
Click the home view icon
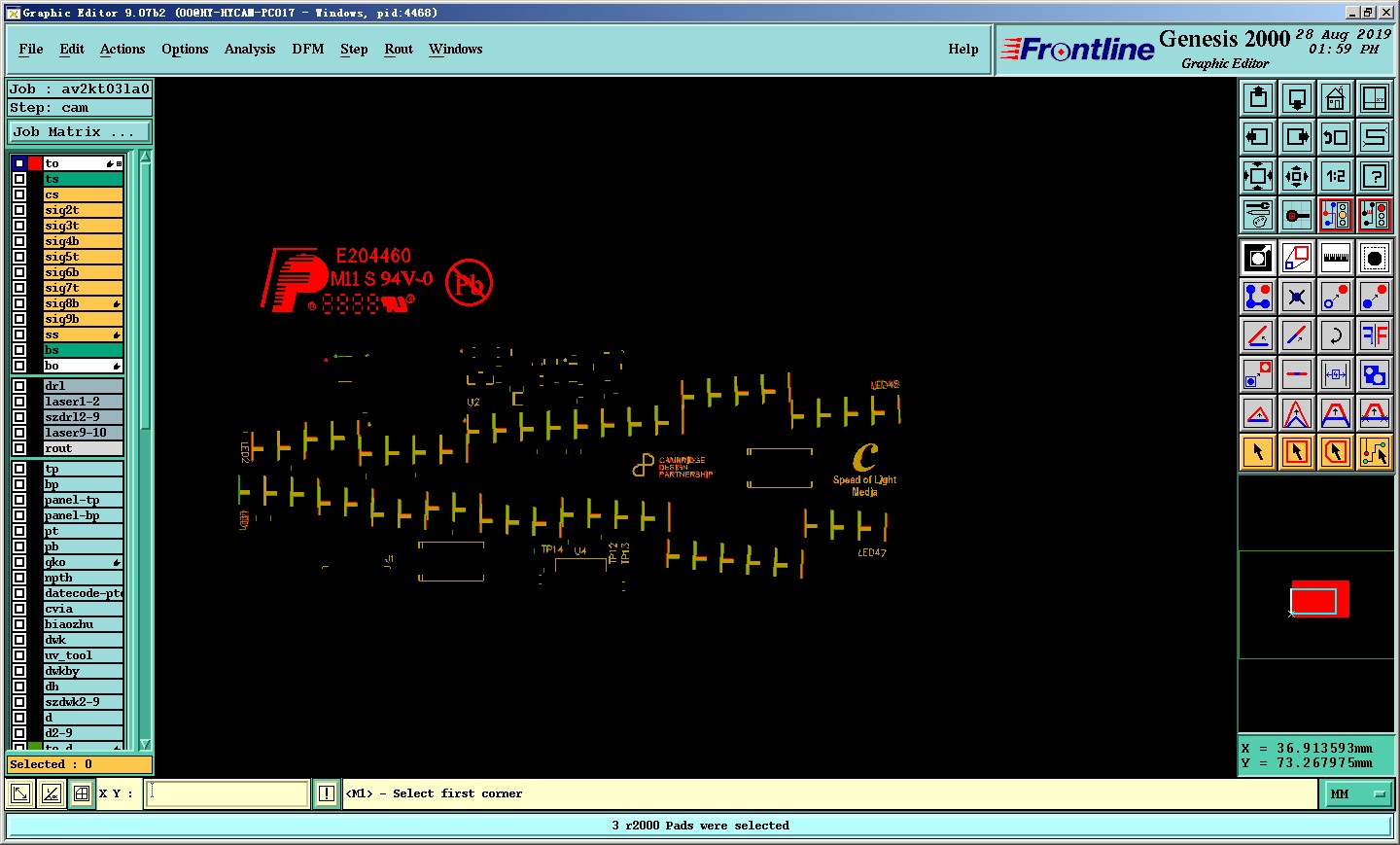tap(1336, 98)
